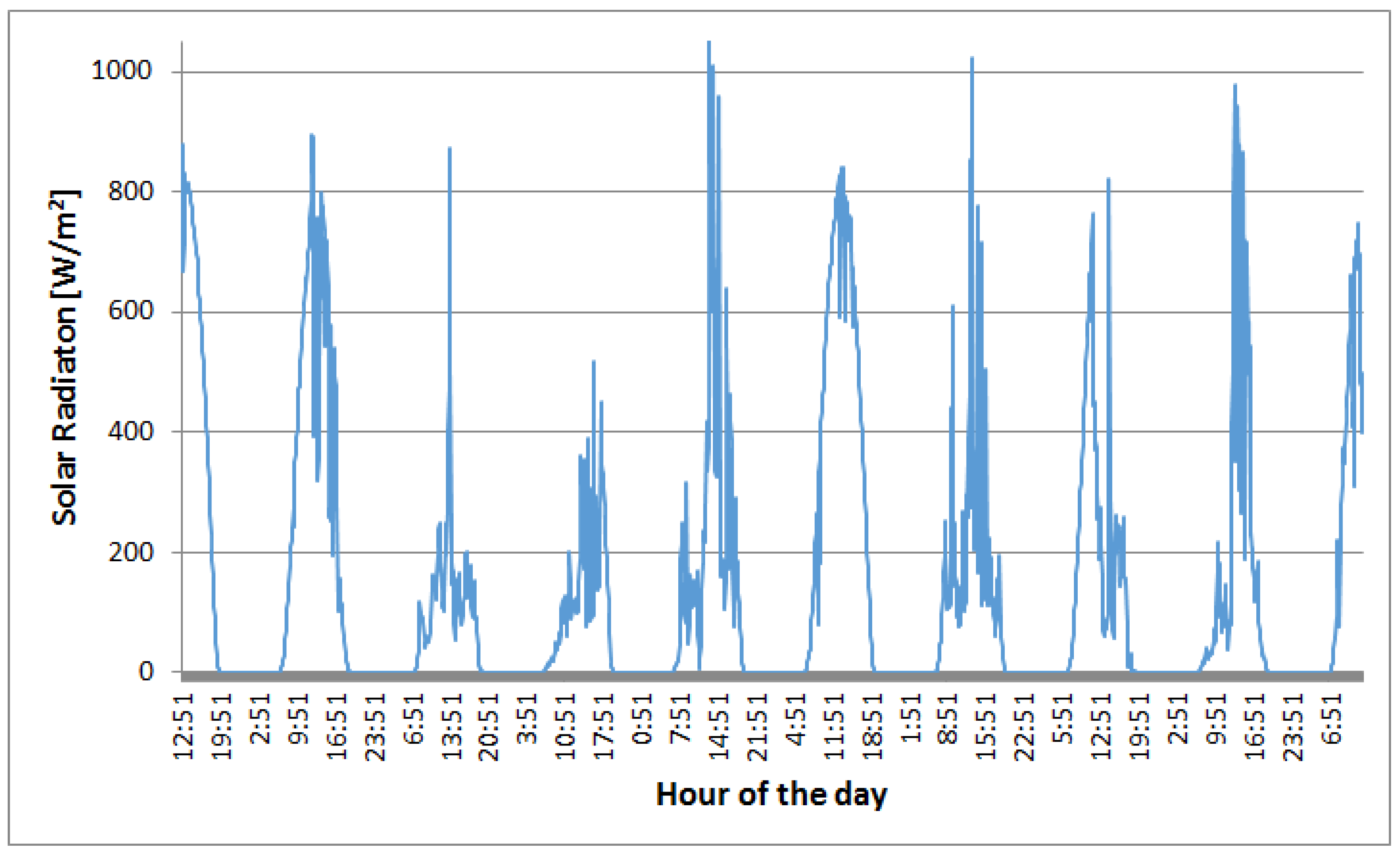Click the 0:51 x-axis label

(642, 718)
